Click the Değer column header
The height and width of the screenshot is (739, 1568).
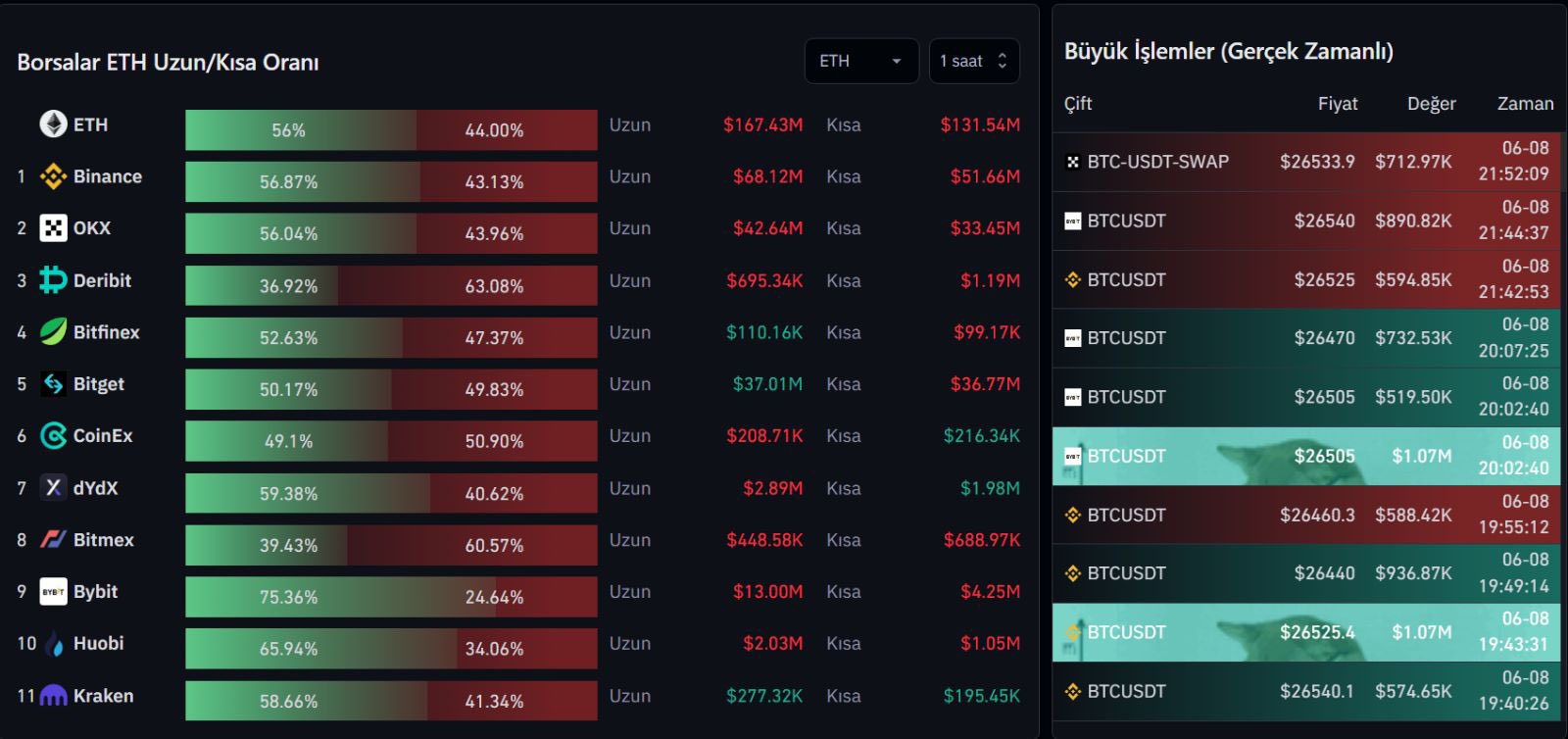pyautogui.click(x=1432, y=104)
